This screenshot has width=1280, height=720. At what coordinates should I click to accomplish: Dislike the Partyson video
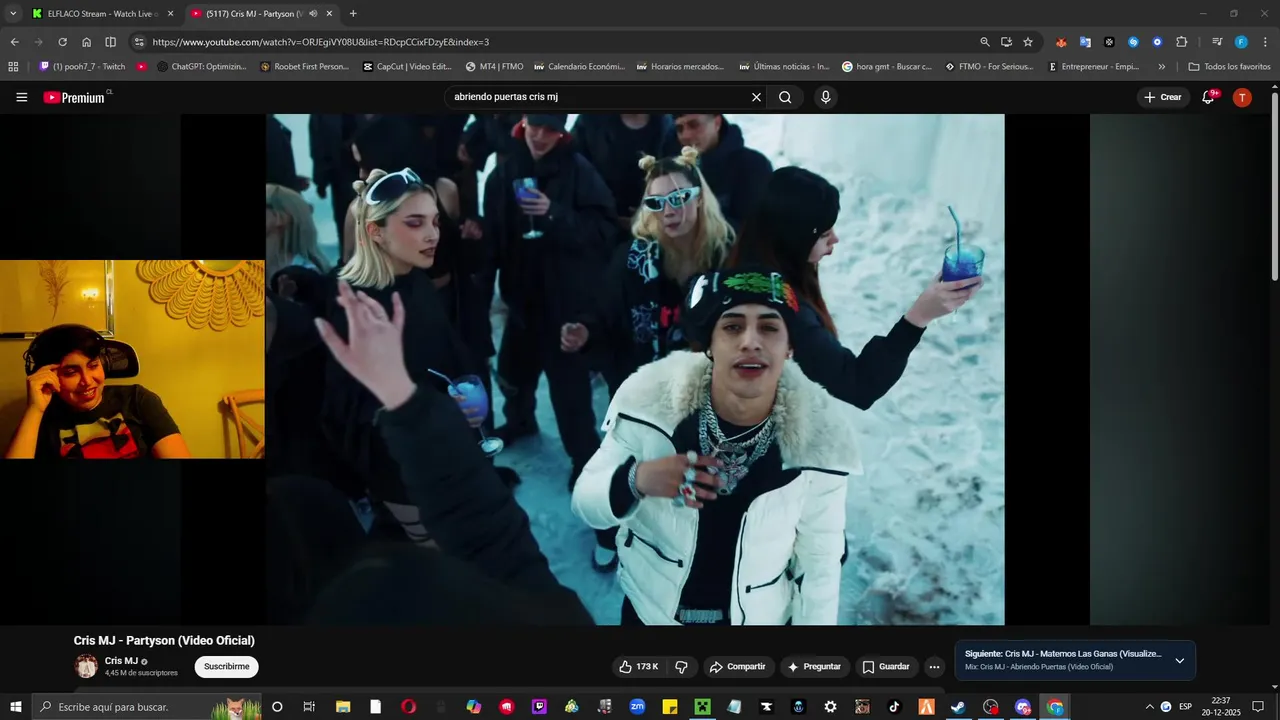[682, 666]
